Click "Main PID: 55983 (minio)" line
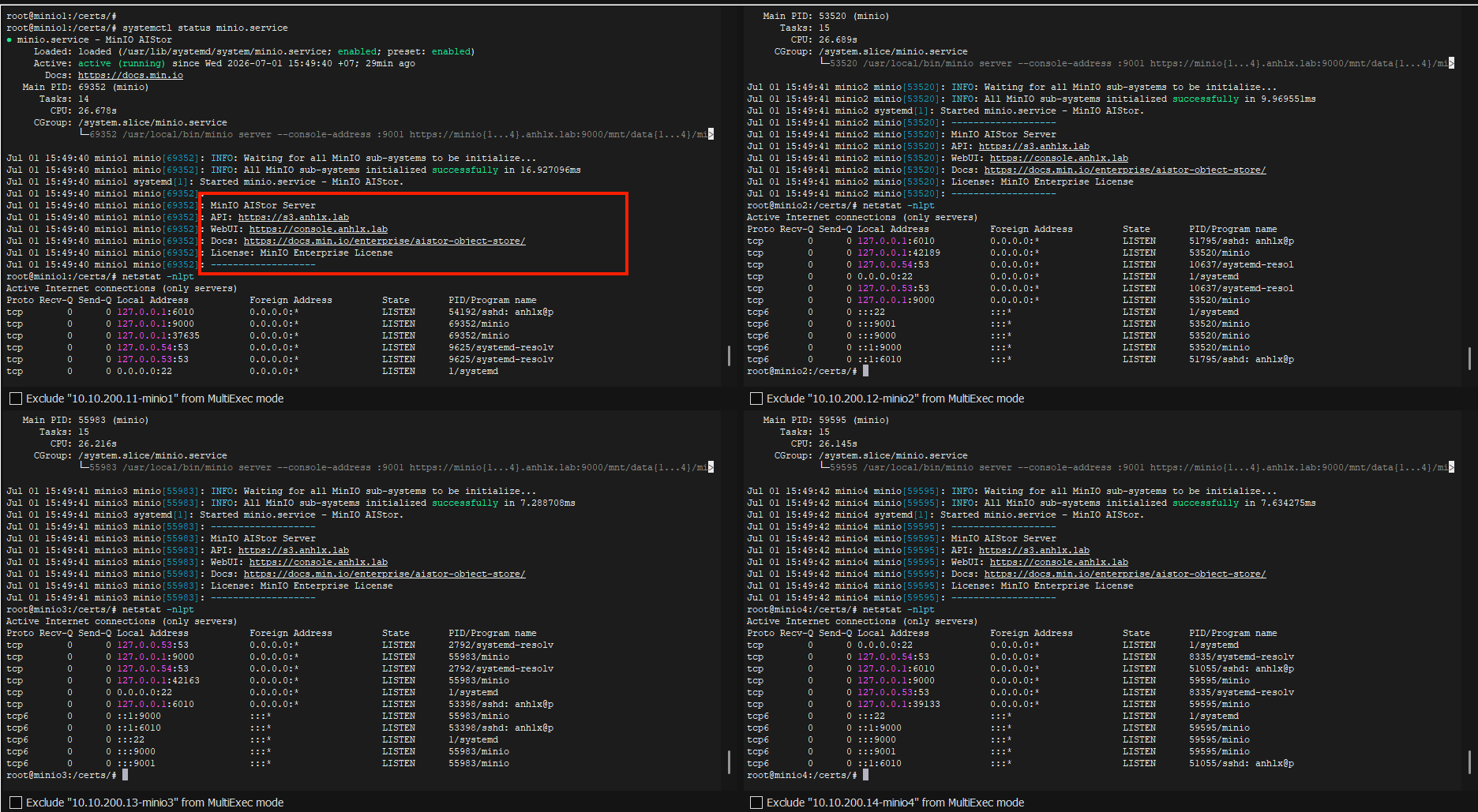 [85, 421]
